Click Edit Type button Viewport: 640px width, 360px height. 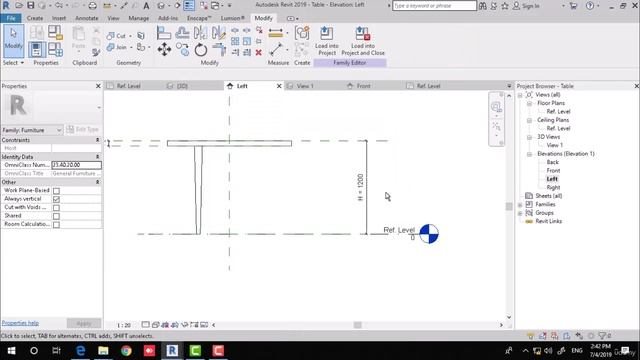pyautogui.click(x=83, y=129)
